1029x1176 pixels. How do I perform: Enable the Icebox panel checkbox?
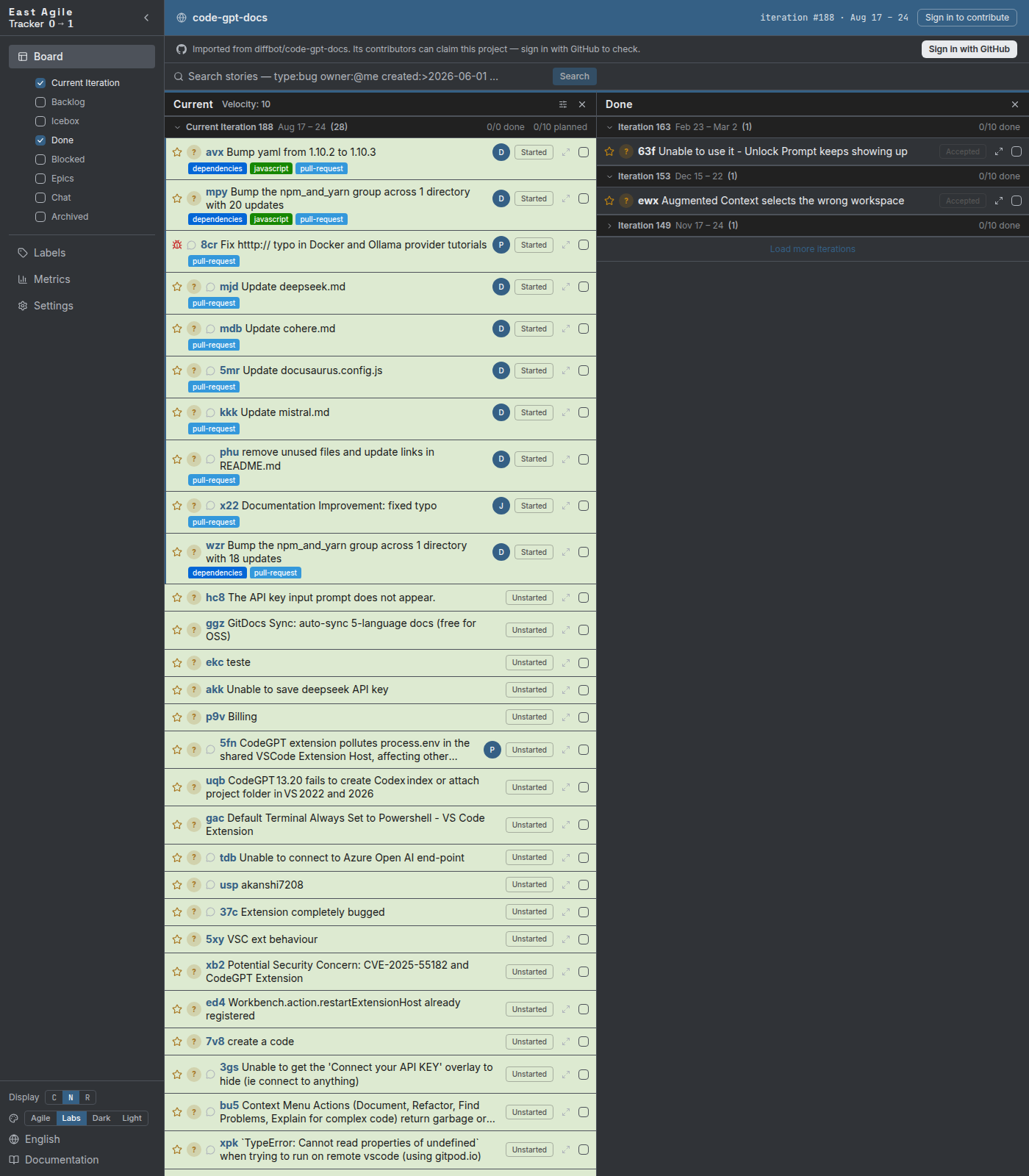40,121
